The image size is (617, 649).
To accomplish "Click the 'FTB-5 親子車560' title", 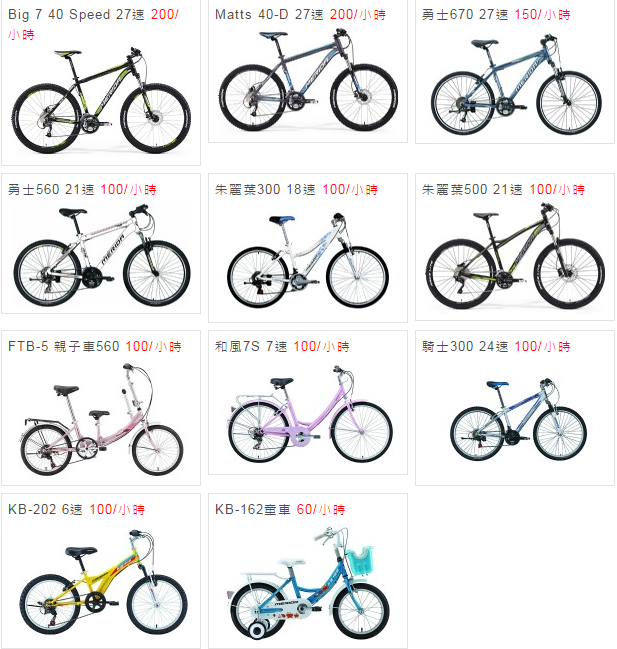I will 64,346.
